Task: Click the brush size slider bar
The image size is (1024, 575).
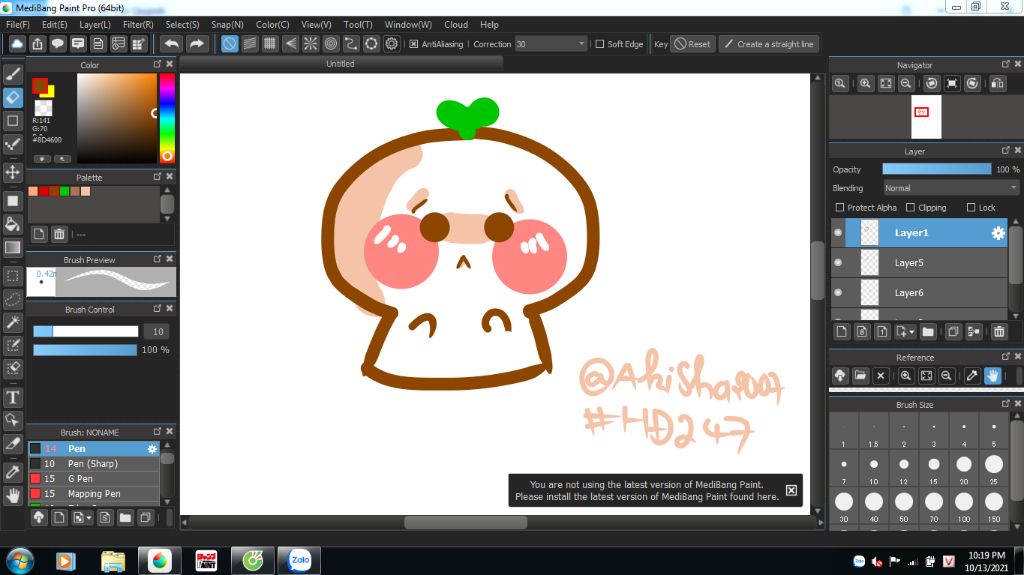Action: pyautogui.click(x=86, y=331)
